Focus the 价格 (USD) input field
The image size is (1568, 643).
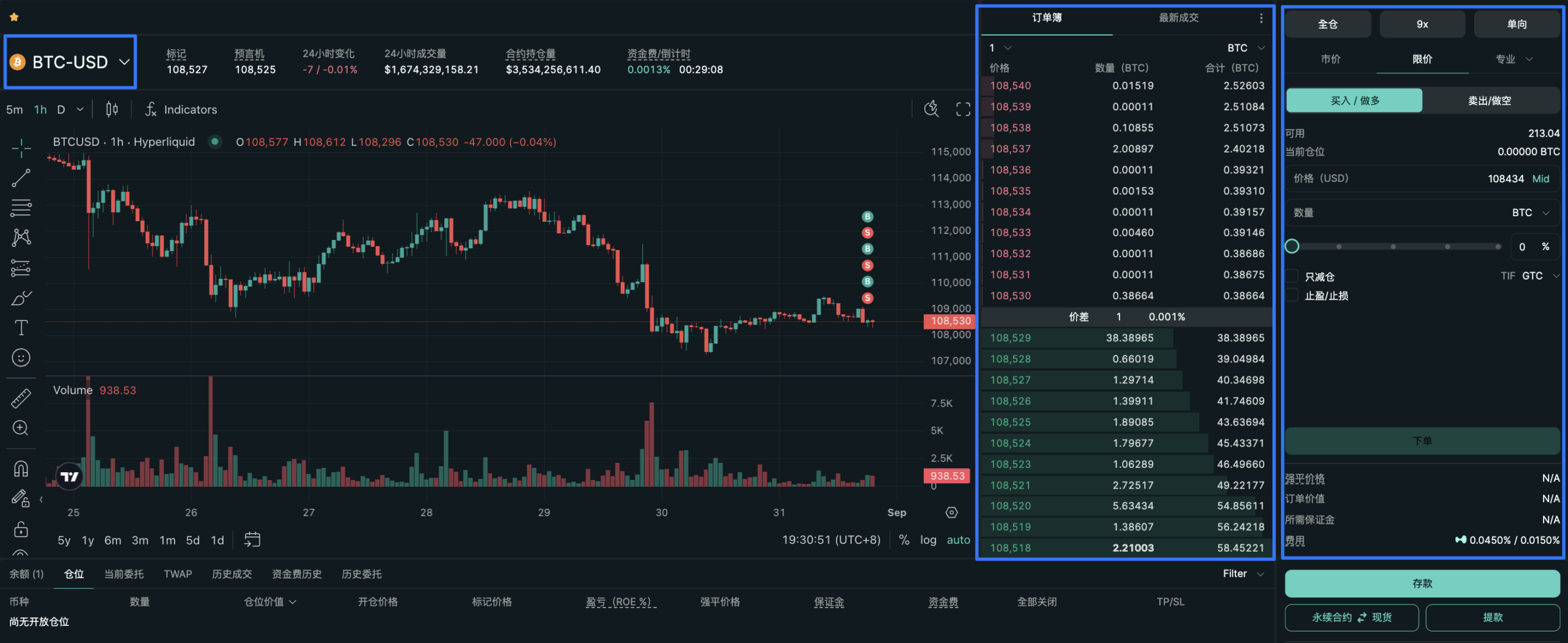(x=1422, y=179)
